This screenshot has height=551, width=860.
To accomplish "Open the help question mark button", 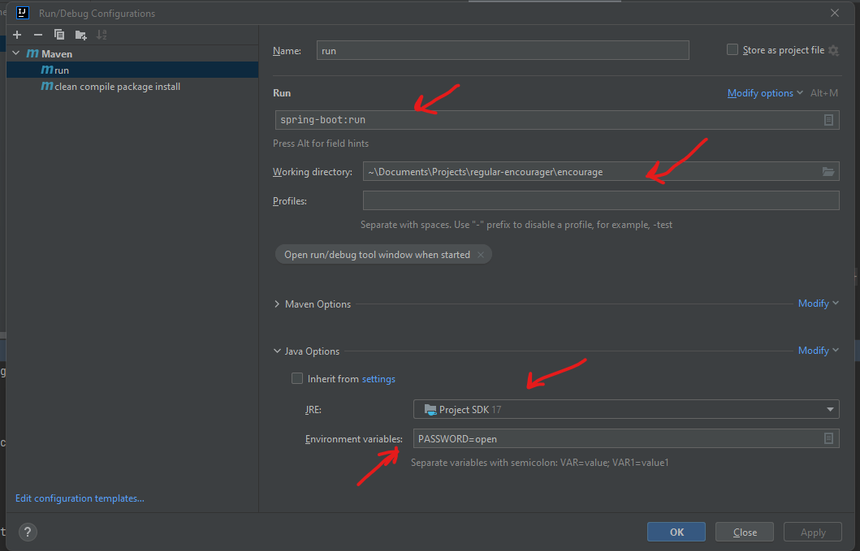I will click(27, 532).
